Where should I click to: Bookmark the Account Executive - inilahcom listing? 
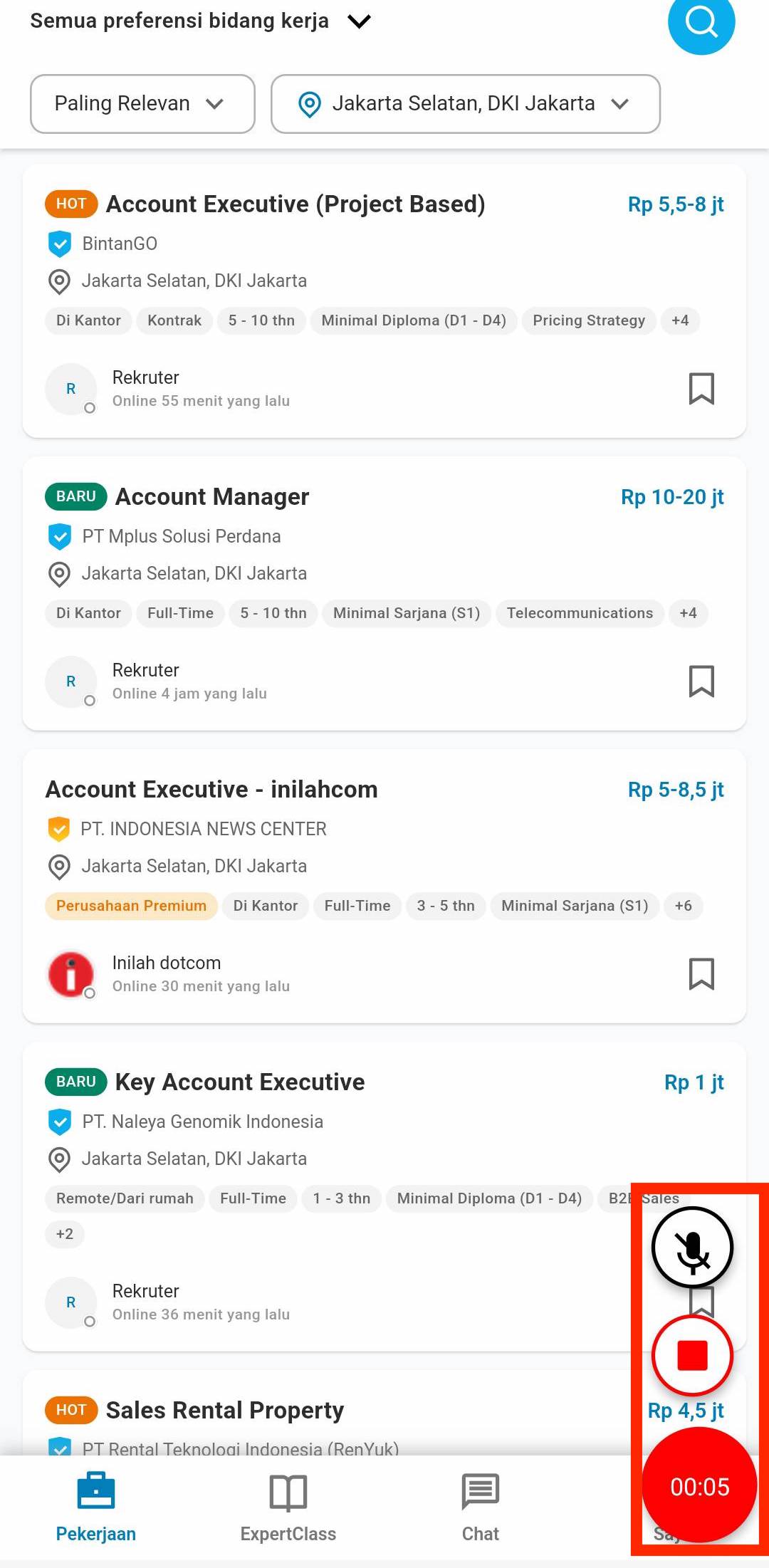[x=701, y=974]
